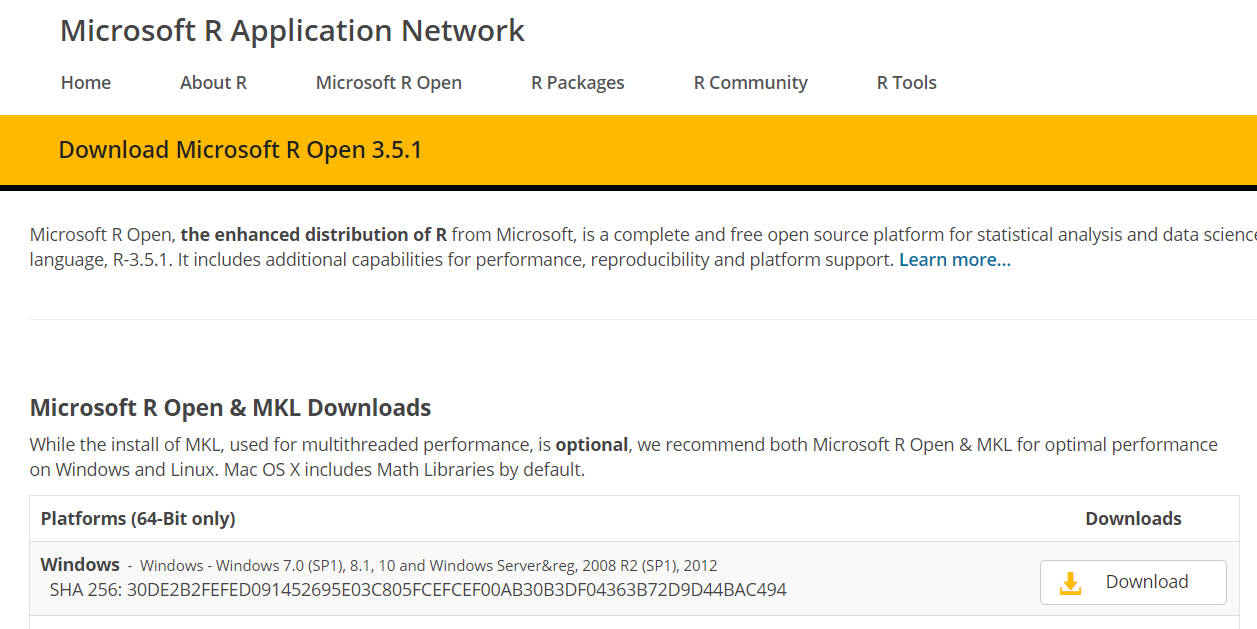The image size is (1257, 629).
Task: Open the Home menu item
Action: pos(86,83)
